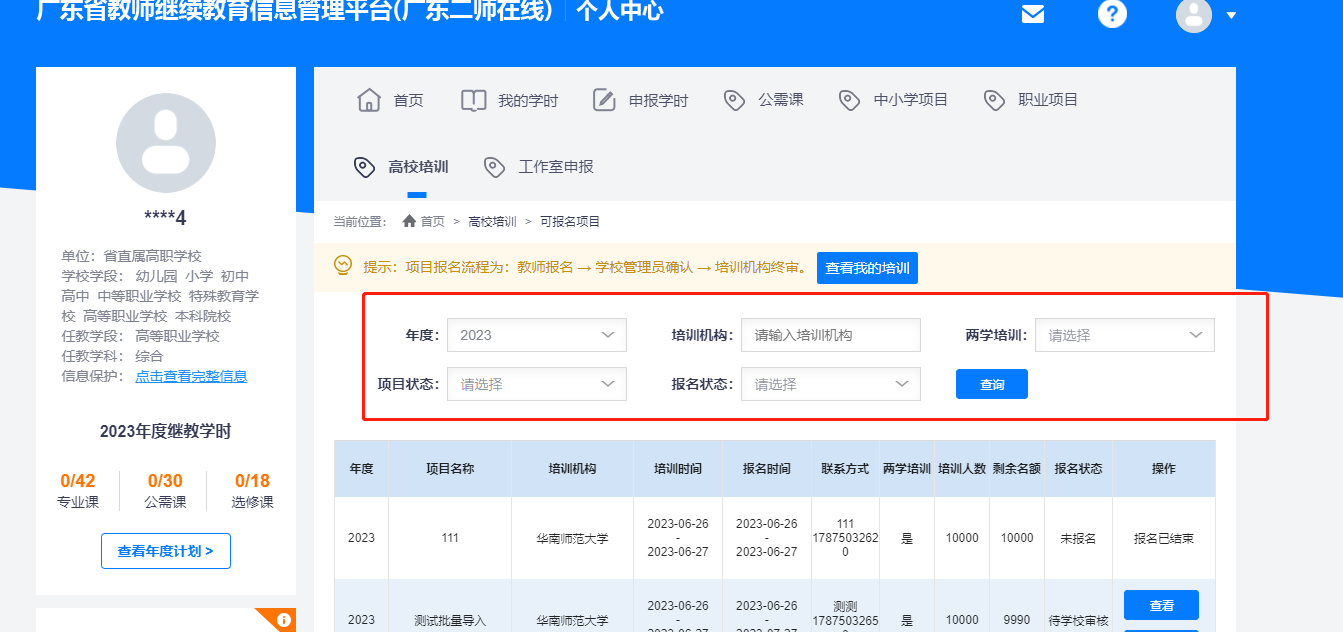Image resolution: width=1343 pixels, height=632 pixels.
Task: Click the mail envelope icon in header
Action: 1033,15
